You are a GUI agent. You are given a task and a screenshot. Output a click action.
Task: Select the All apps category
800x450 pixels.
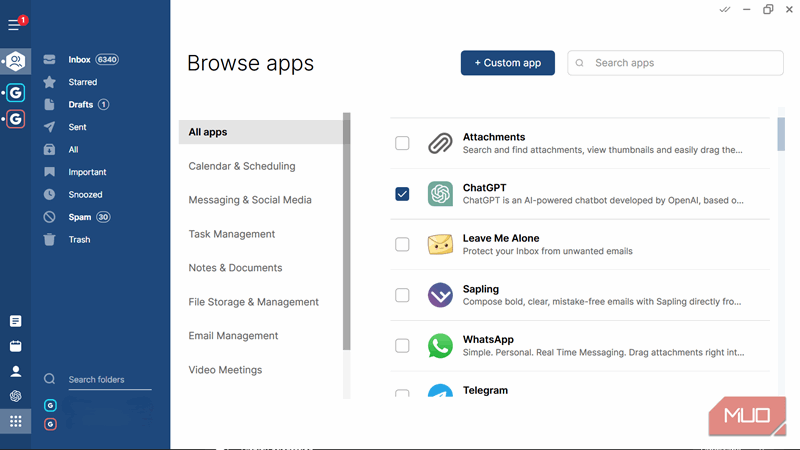[x=261, y=132]
